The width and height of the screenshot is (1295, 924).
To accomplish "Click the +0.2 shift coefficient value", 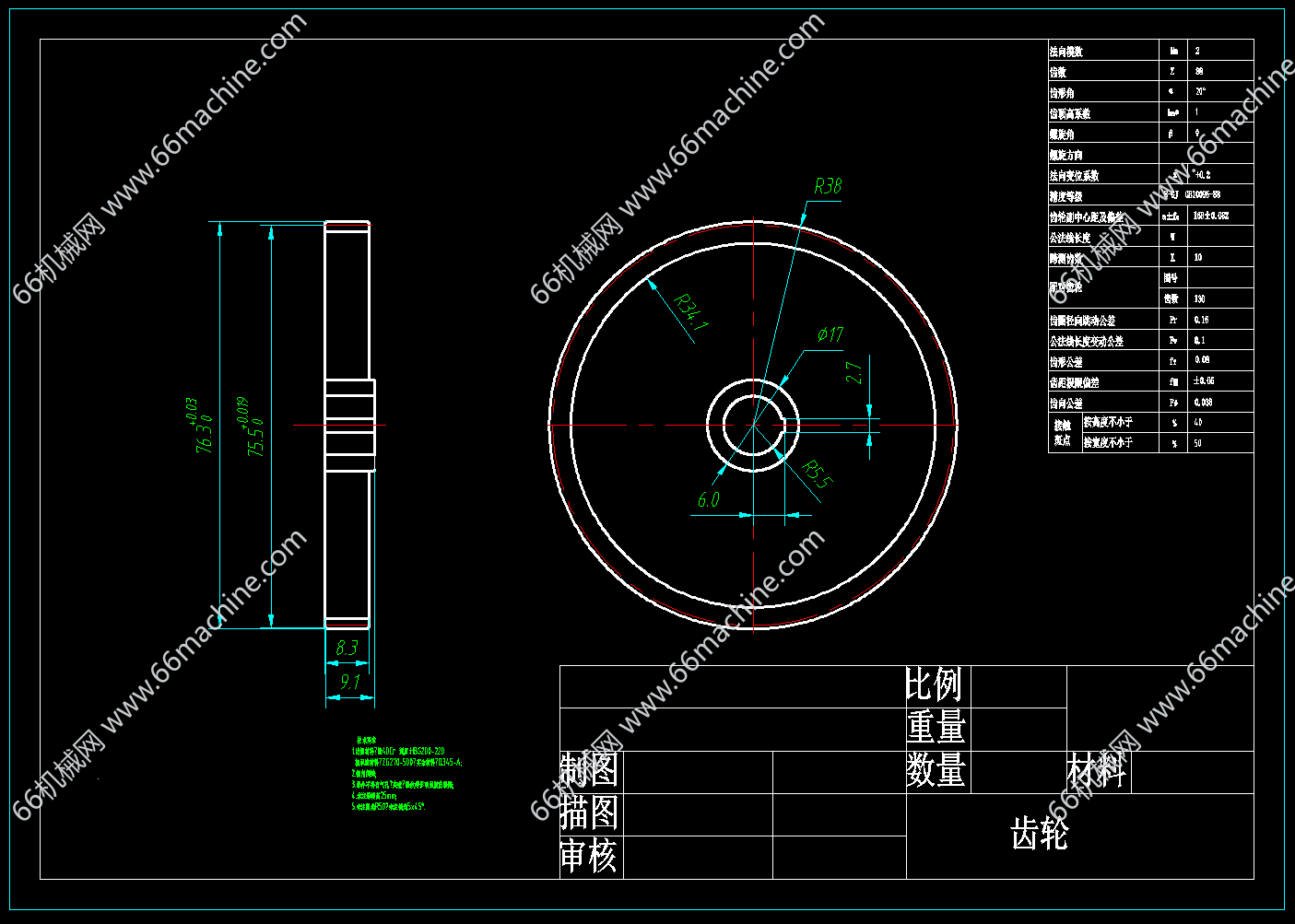I will [x=1202, y=174].
